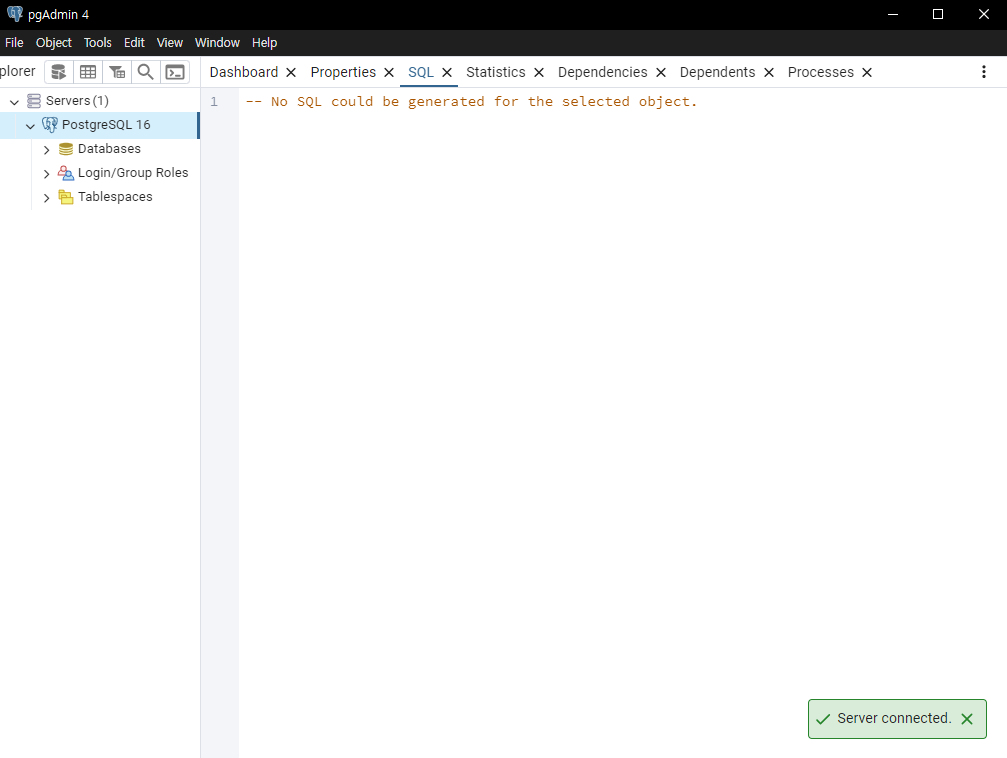Screen dimensions: 1007x758
Task: Switch to the Dependents tab
Action: click(x=717, y=72)
